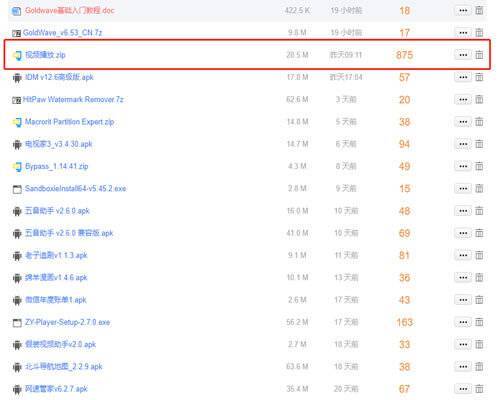500x400 pixels.
Task: Delete the HitPaw Watermark Remover.7z file
Action: 479,99
